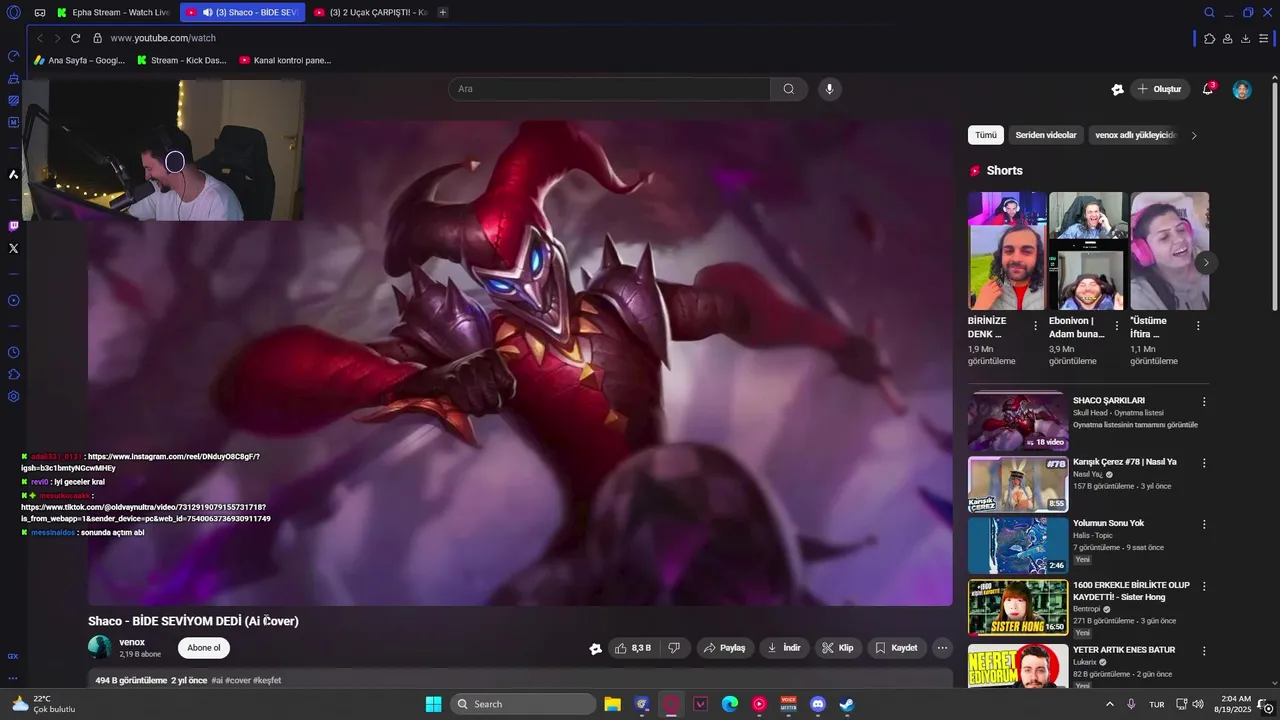Open X (Twitter) in the sidebar

[13, 248]
